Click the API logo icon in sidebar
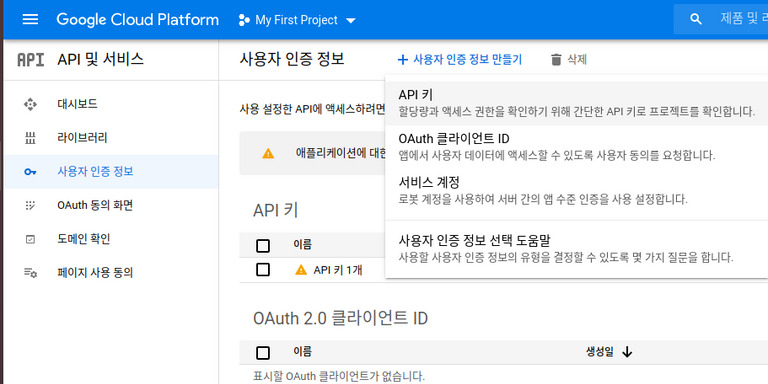 [30, 60]
